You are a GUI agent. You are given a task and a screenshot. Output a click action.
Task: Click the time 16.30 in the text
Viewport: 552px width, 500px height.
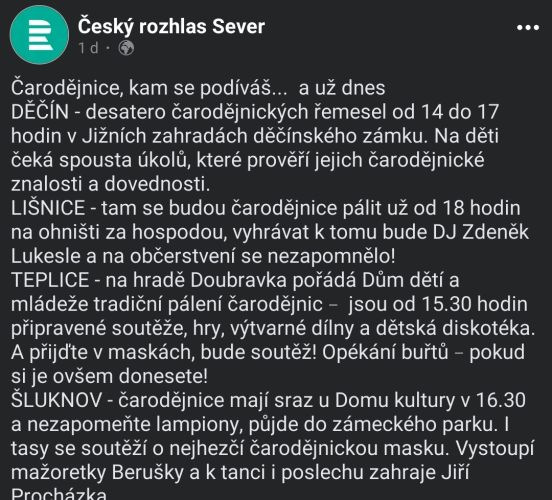(x=501, y=400)
